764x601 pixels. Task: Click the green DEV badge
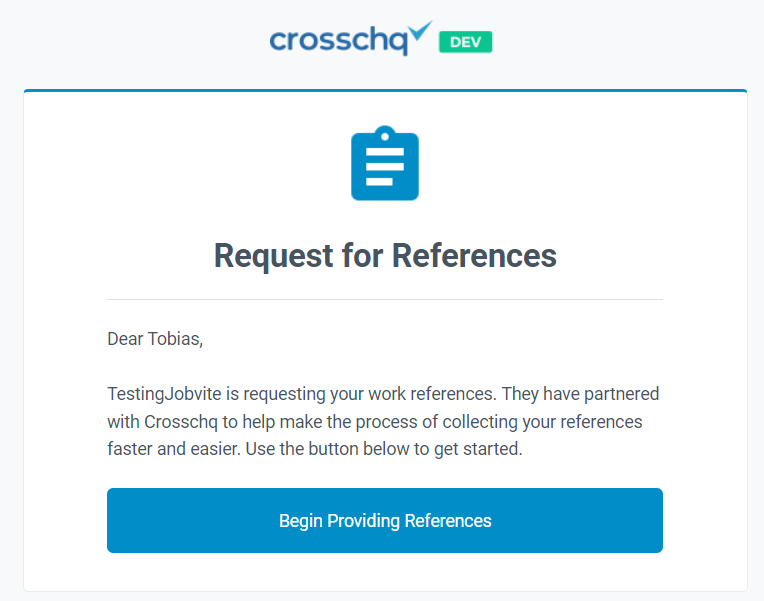click(x=465, y=42)
